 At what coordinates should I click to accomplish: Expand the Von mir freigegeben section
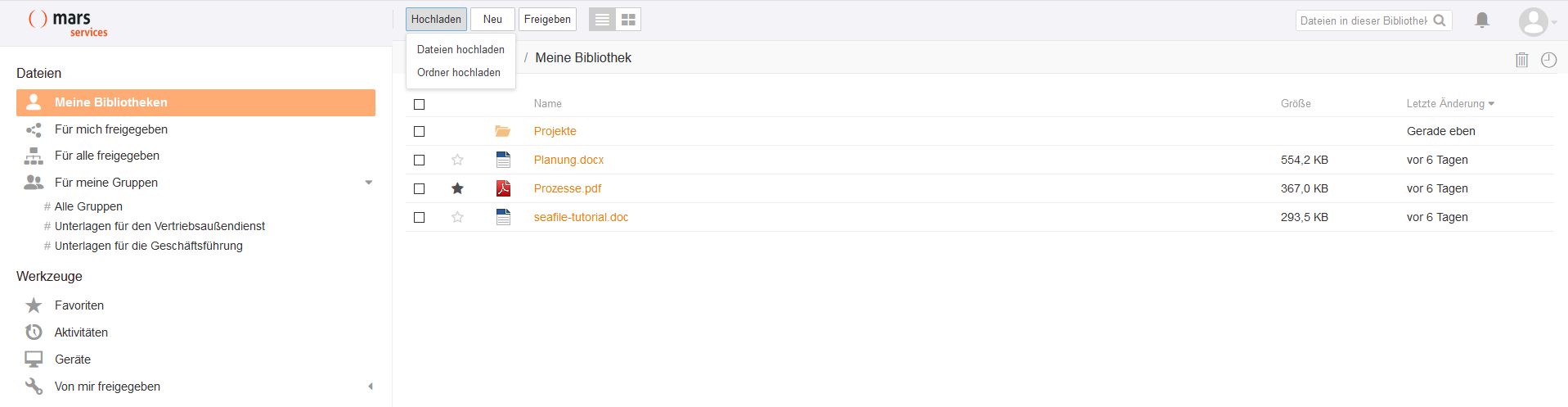click(370, 387)
